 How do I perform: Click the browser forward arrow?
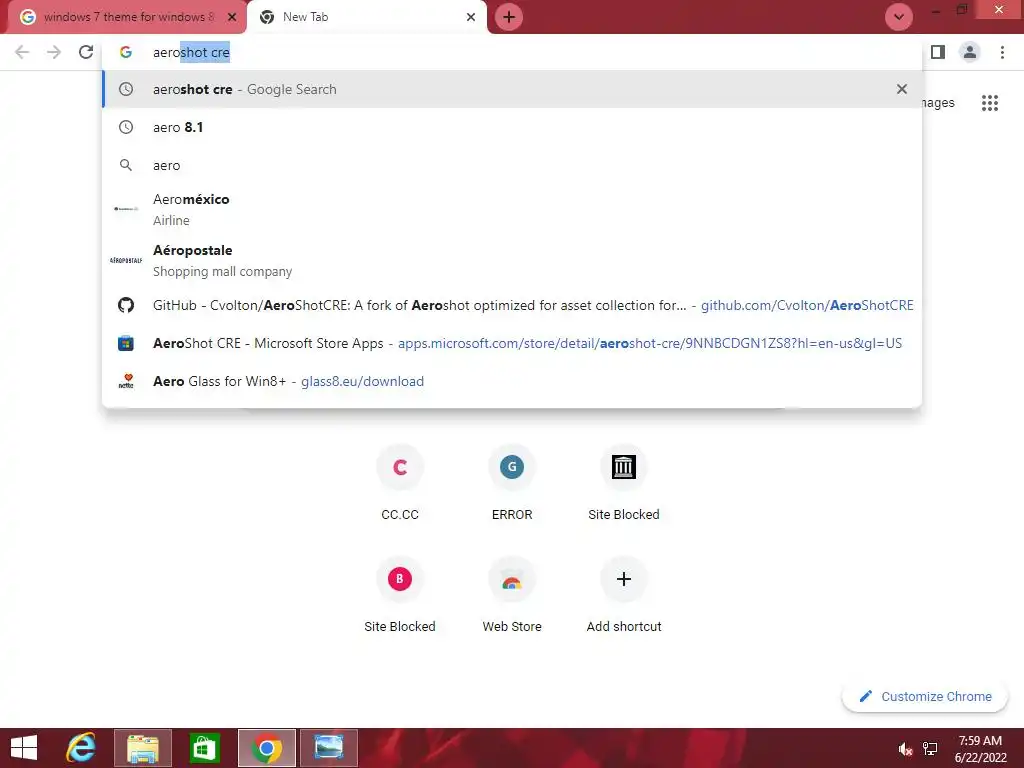click(x=54, y=52)
